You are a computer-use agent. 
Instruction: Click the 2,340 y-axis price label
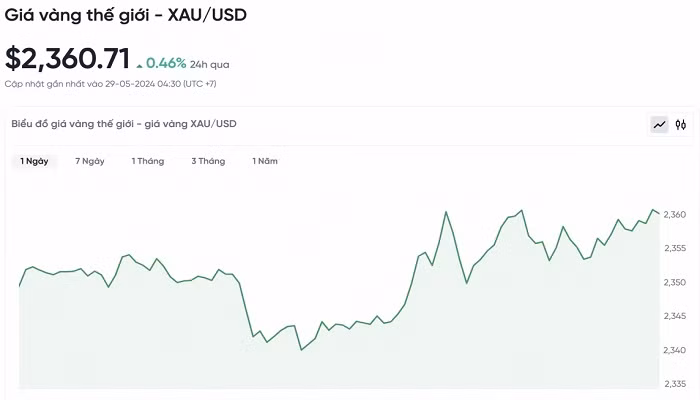click(x=674, y=350)
